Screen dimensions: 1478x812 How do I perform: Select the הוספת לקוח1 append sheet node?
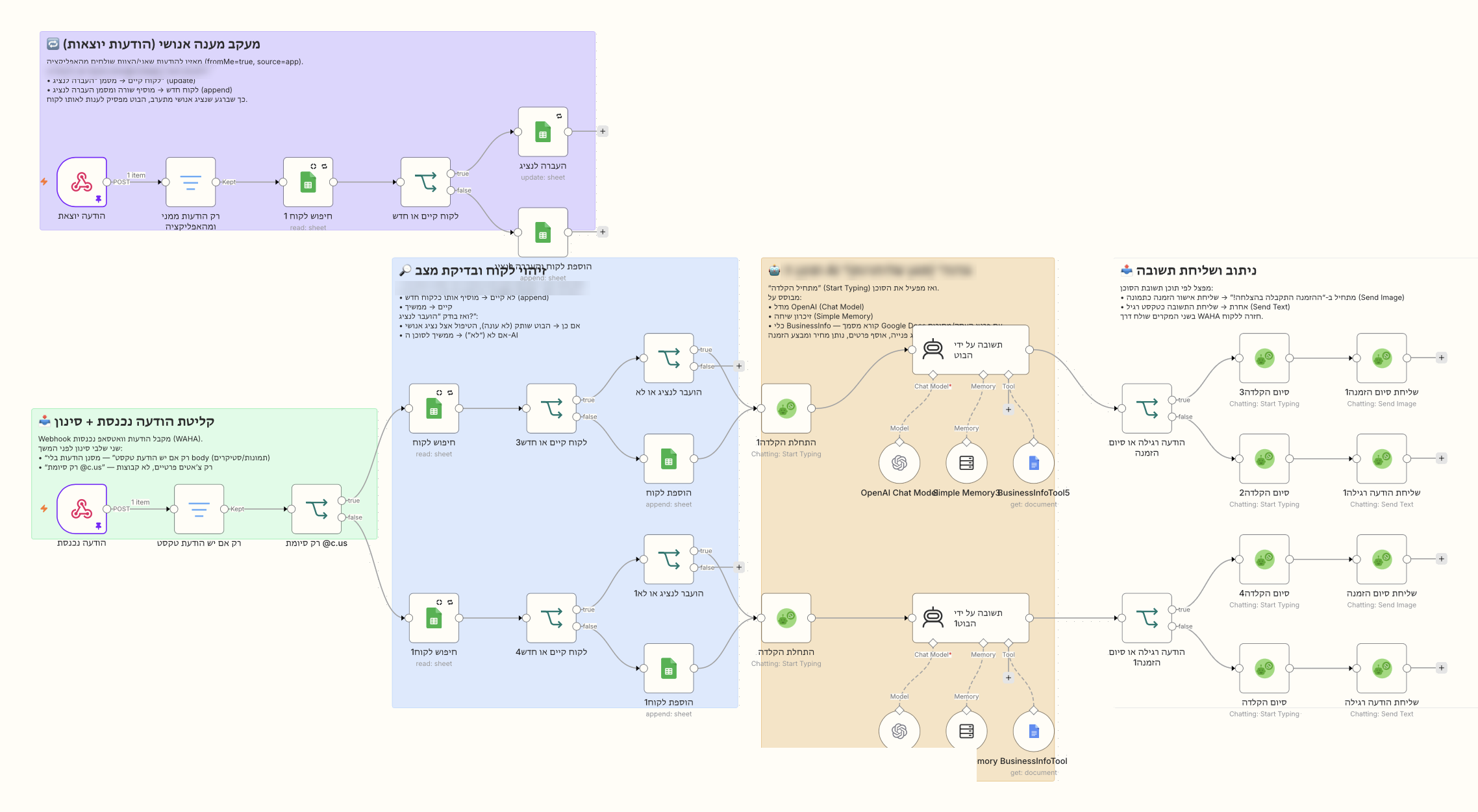pyautogui.click(x=669, y=669)
